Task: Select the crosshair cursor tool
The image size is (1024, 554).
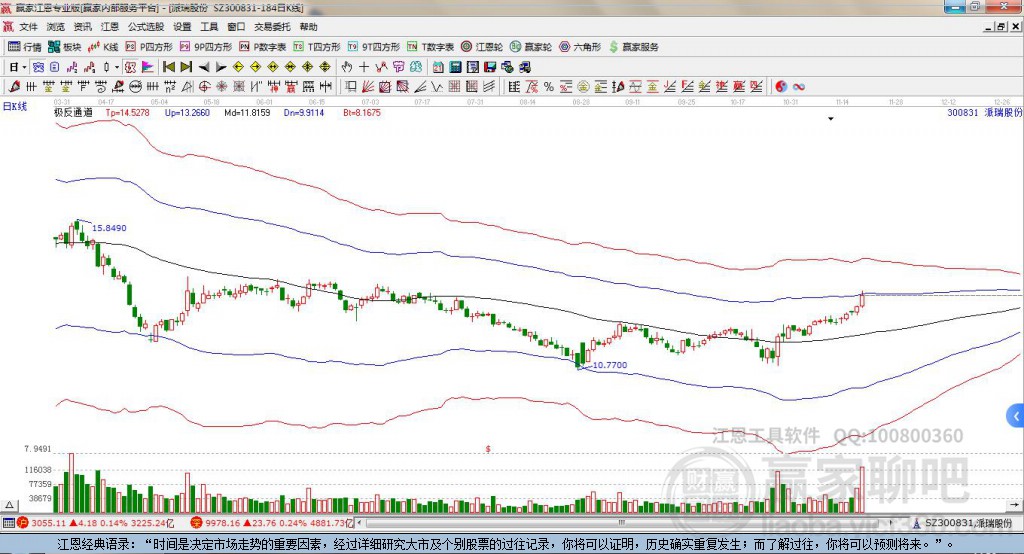Action: tap(364, 67)
